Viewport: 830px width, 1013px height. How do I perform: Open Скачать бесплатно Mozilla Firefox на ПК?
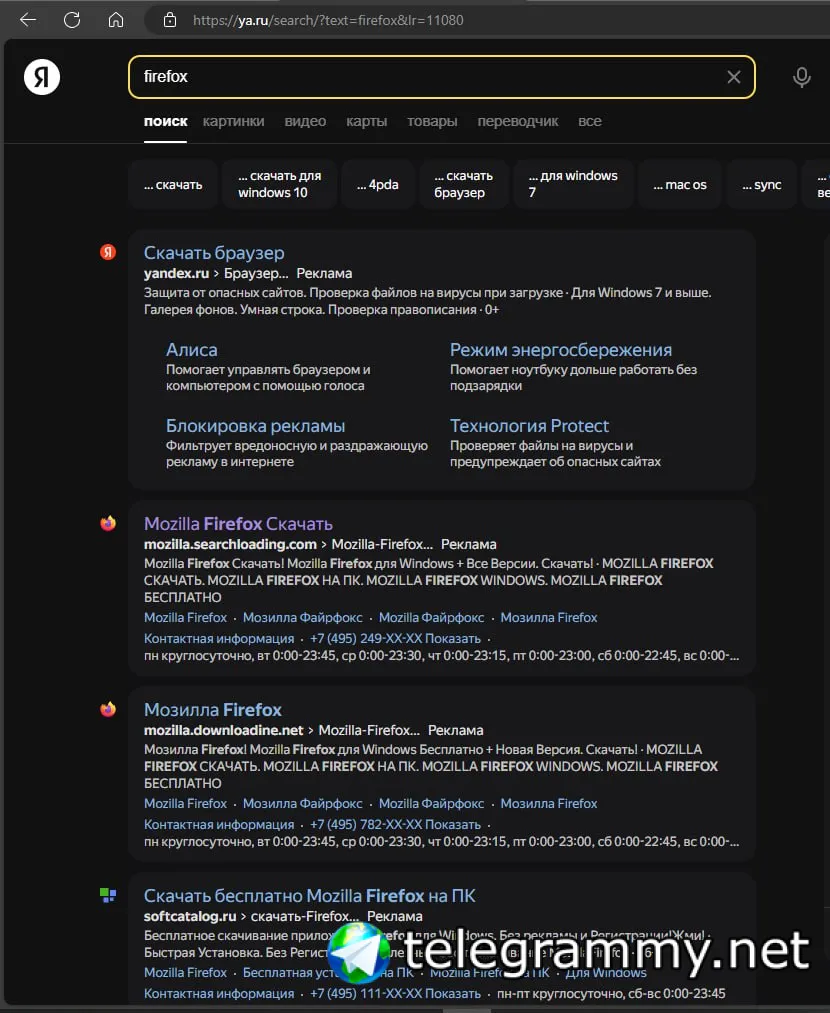point(309,896)
